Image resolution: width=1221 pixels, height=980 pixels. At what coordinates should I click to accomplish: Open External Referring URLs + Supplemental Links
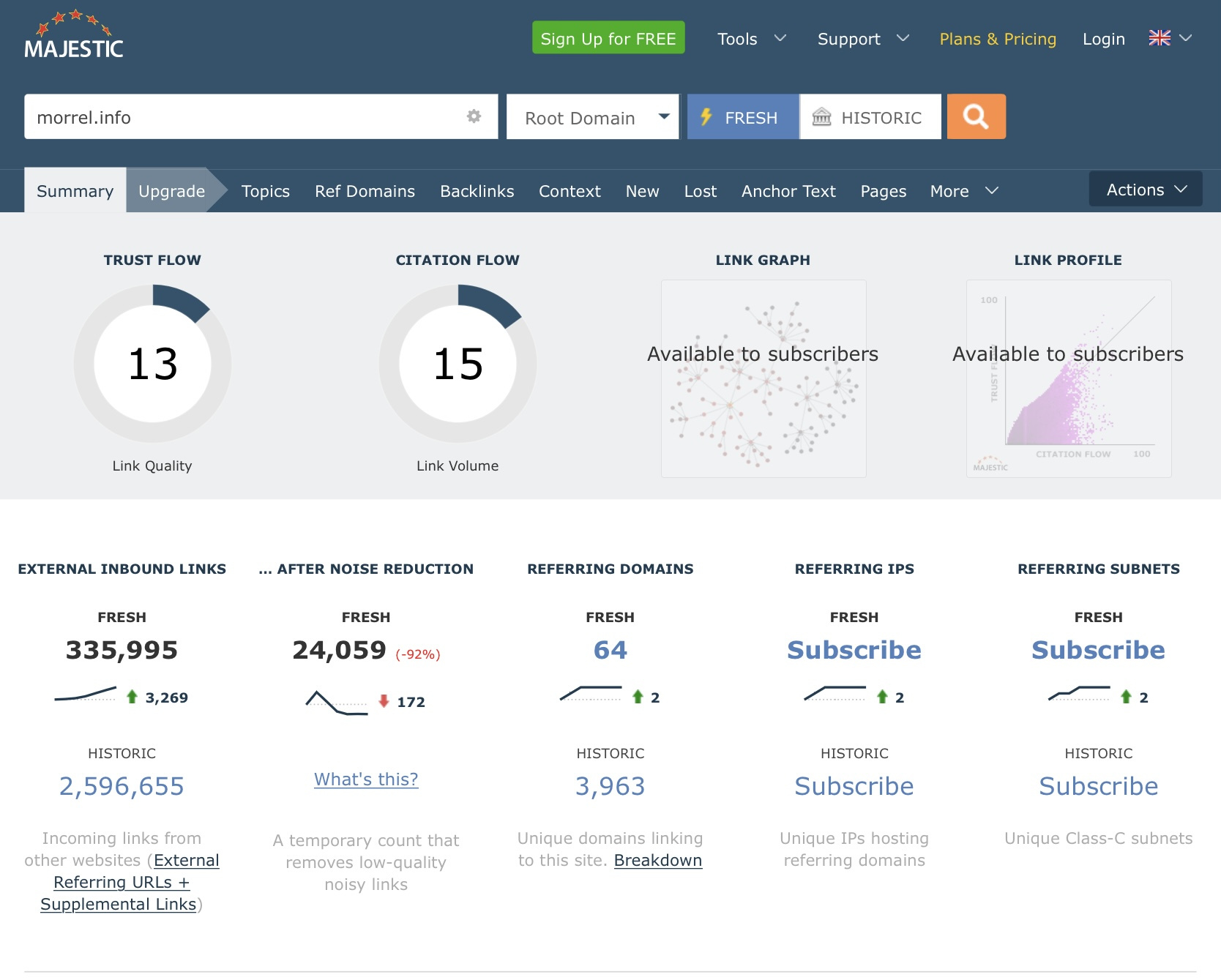[130, 882]
